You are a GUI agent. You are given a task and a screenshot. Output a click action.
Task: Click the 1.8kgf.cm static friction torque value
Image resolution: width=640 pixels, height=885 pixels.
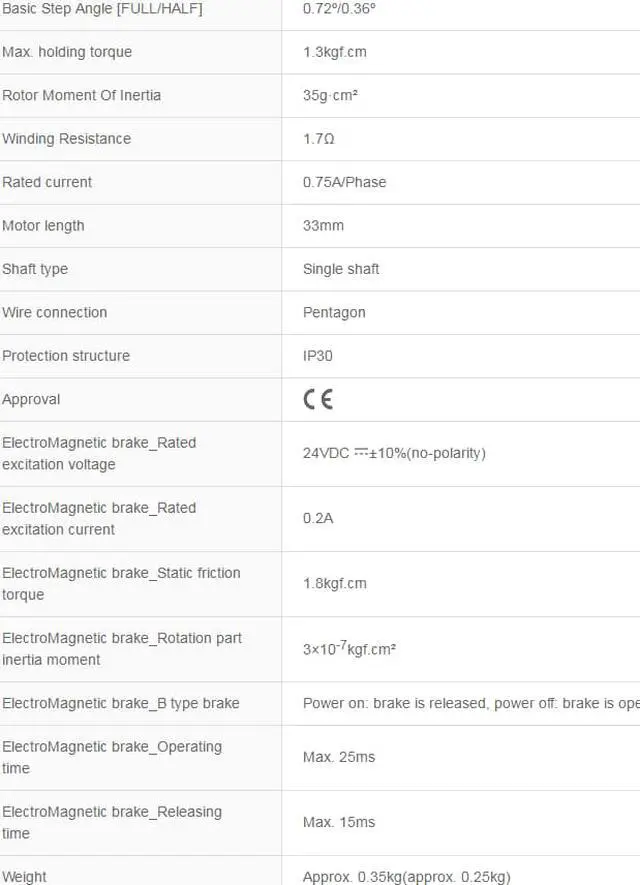coord(335,583)
